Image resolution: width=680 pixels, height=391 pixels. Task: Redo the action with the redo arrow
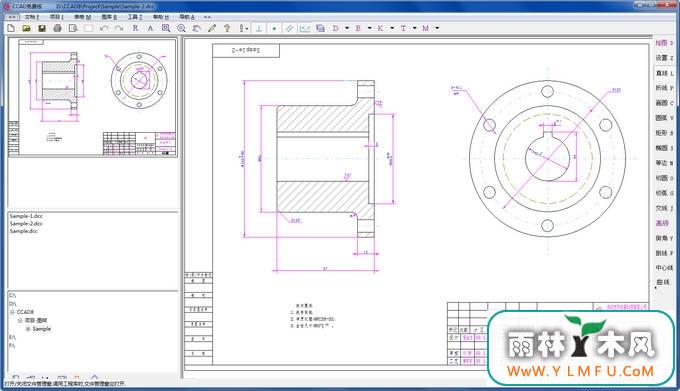(x=119, y=28)
